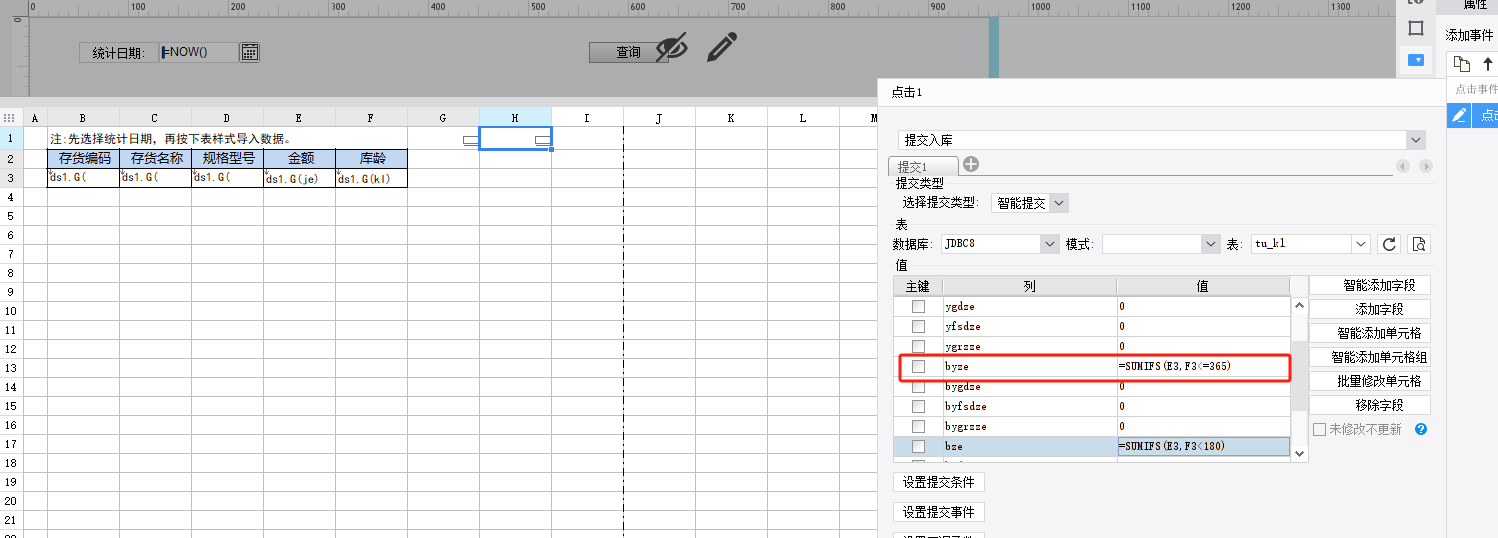Open the 属性 properties tab

tap(1474, 5)
